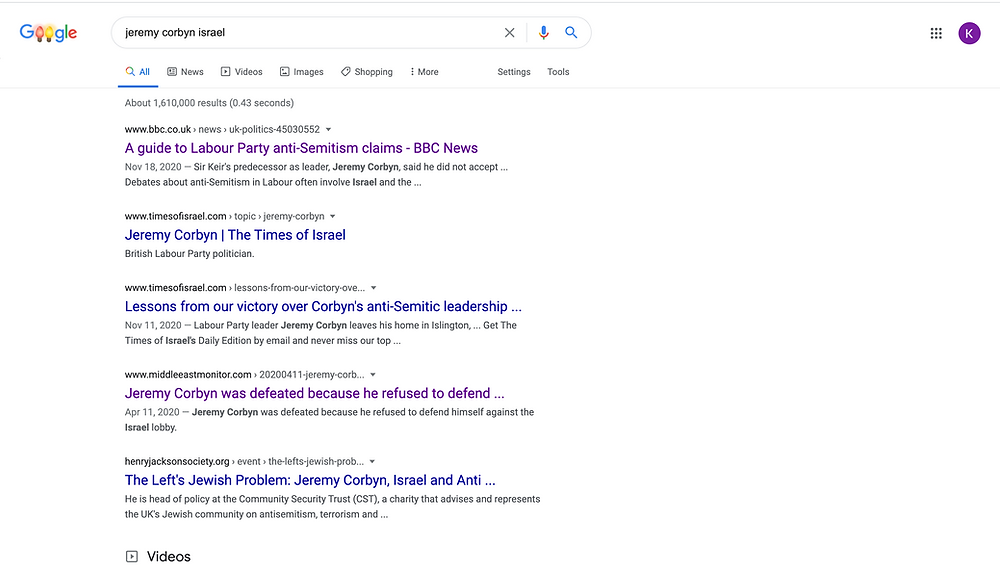Click the www.bbc.co.uk breadcrumb URL
The height and width of the screenshot is (571, 1000).
click(222, 130)
